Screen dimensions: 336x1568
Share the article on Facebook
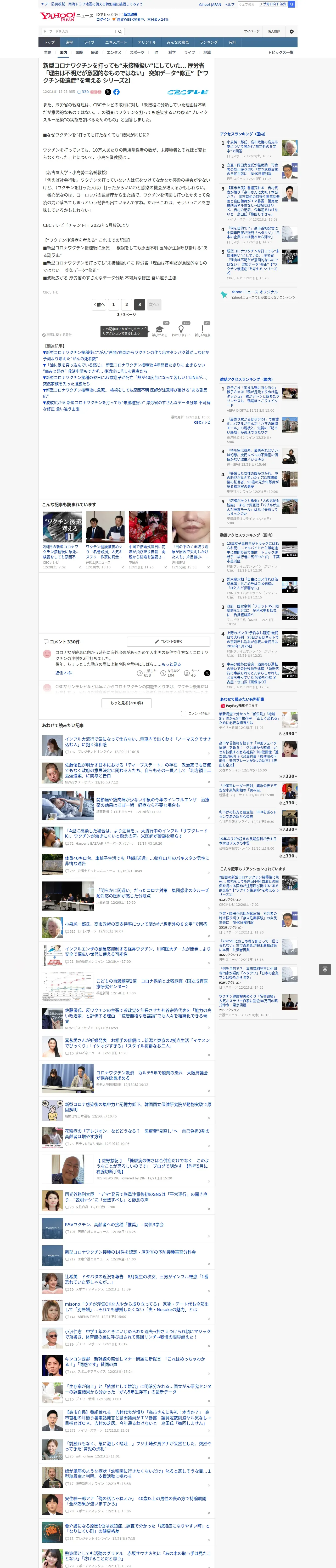pos(116,92)
